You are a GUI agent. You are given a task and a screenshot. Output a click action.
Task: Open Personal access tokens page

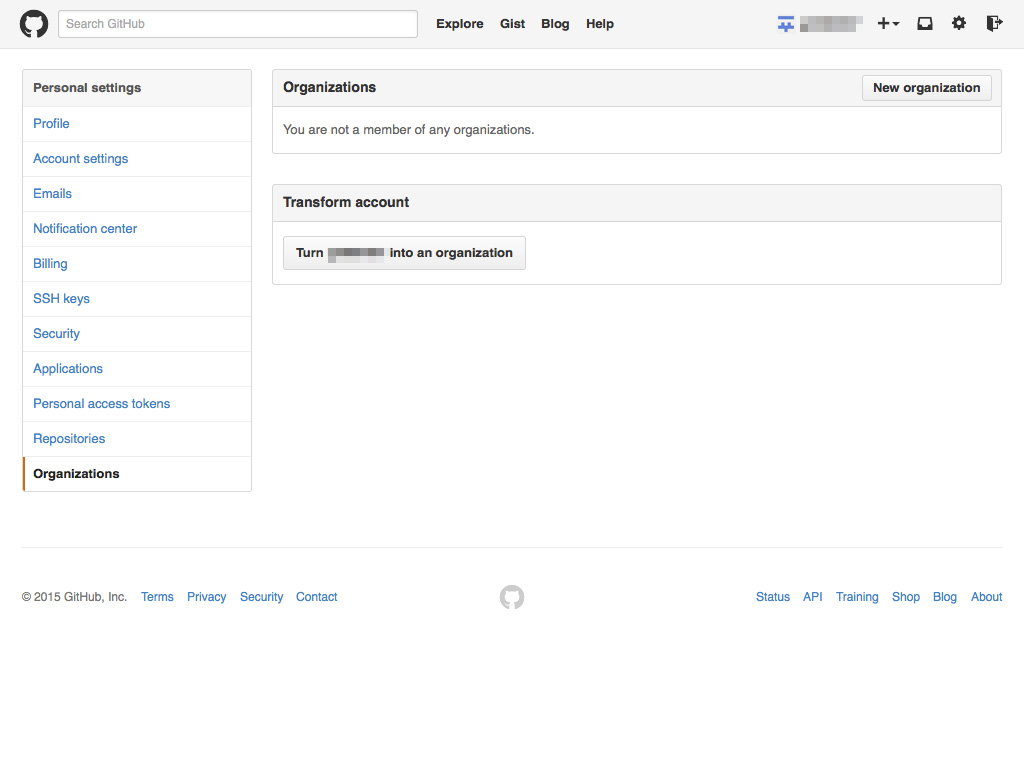(101, 404)
